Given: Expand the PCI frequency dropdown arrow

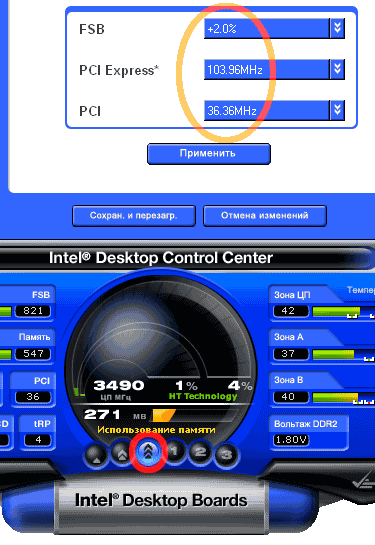Looking at the screenshot, I should tap(337, 110).
